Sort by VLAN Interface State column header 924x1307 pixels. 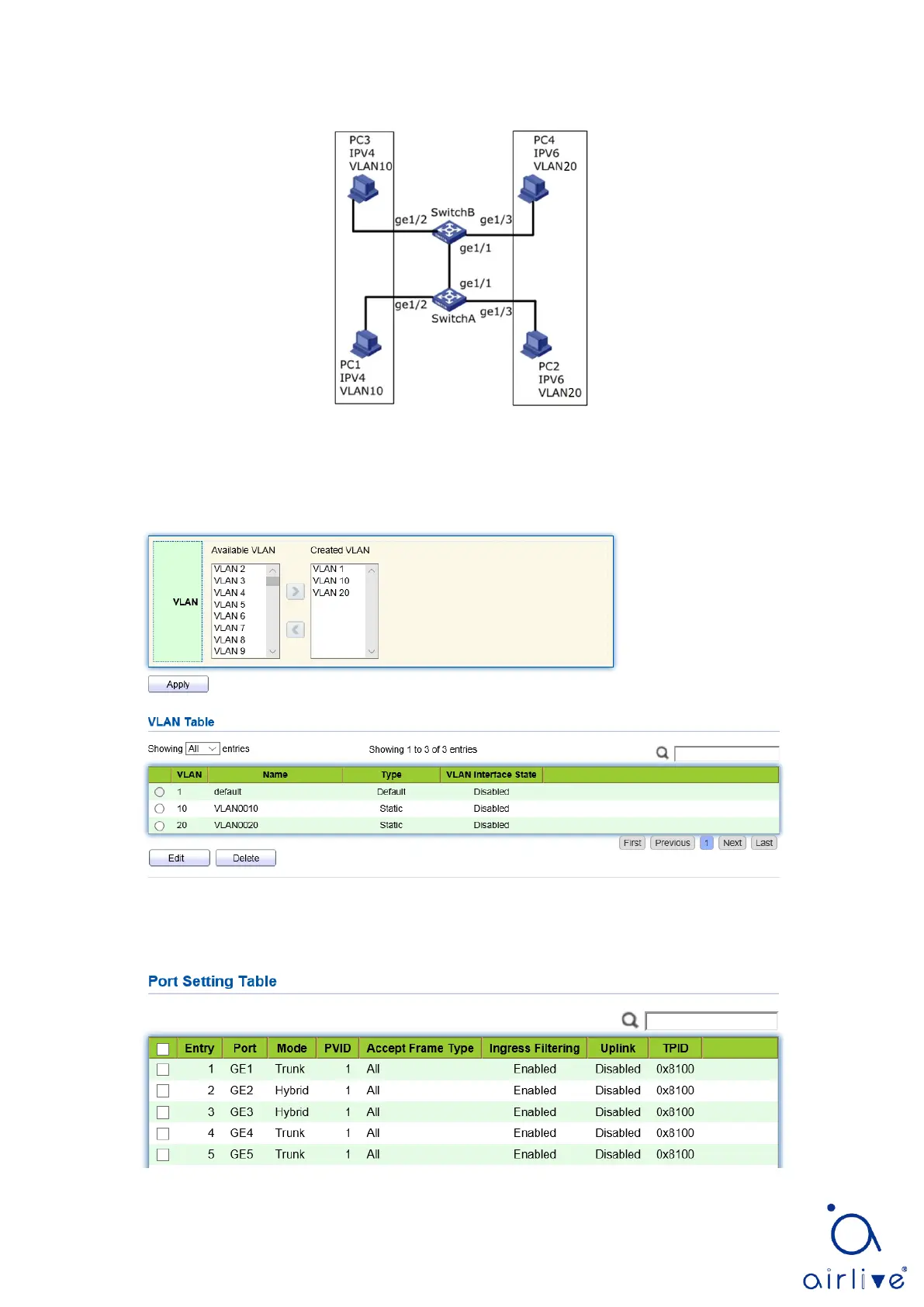(490, 775)
